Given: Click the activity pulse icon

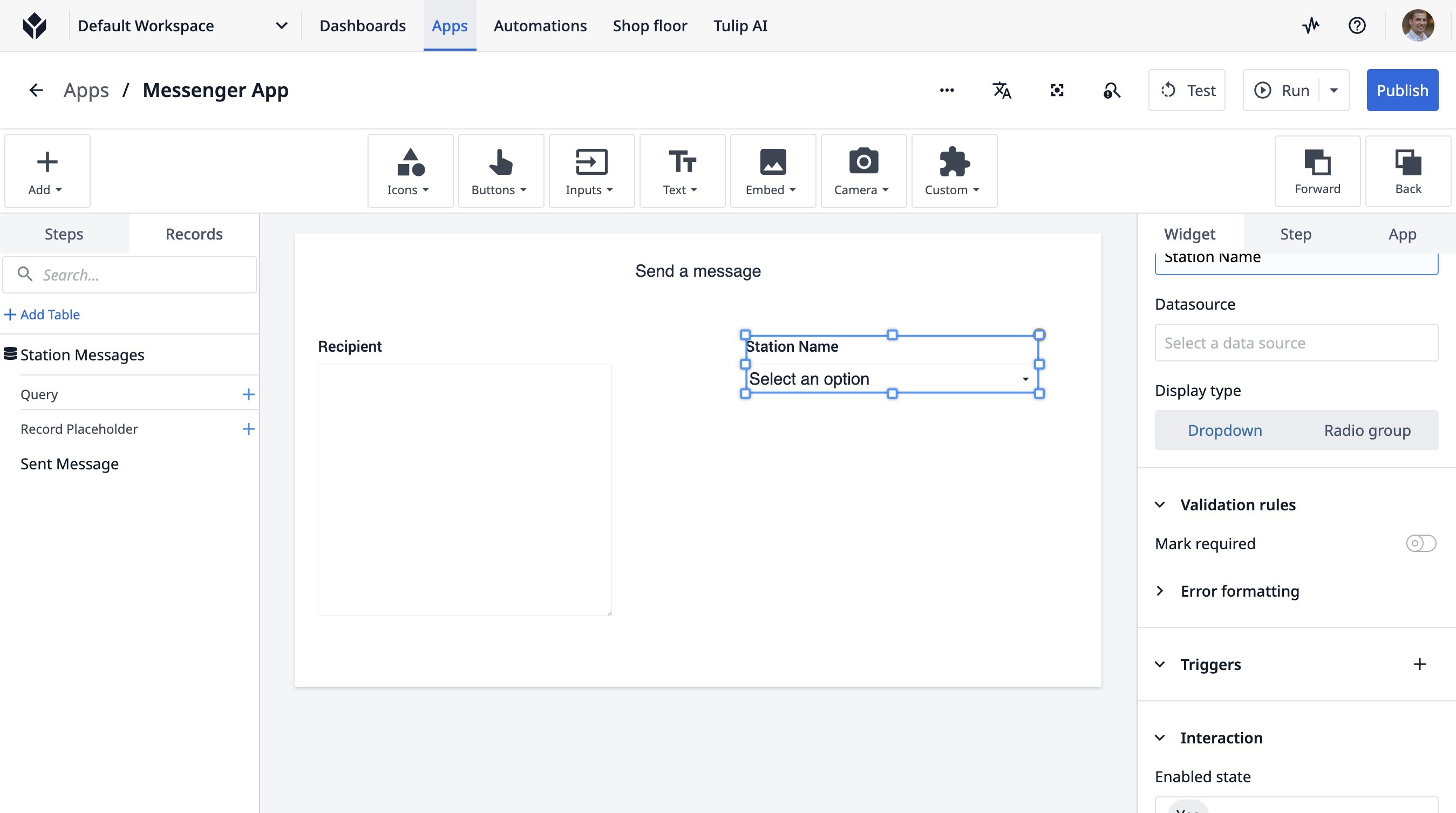Looking at the screenshot, I should point(1311,25).
